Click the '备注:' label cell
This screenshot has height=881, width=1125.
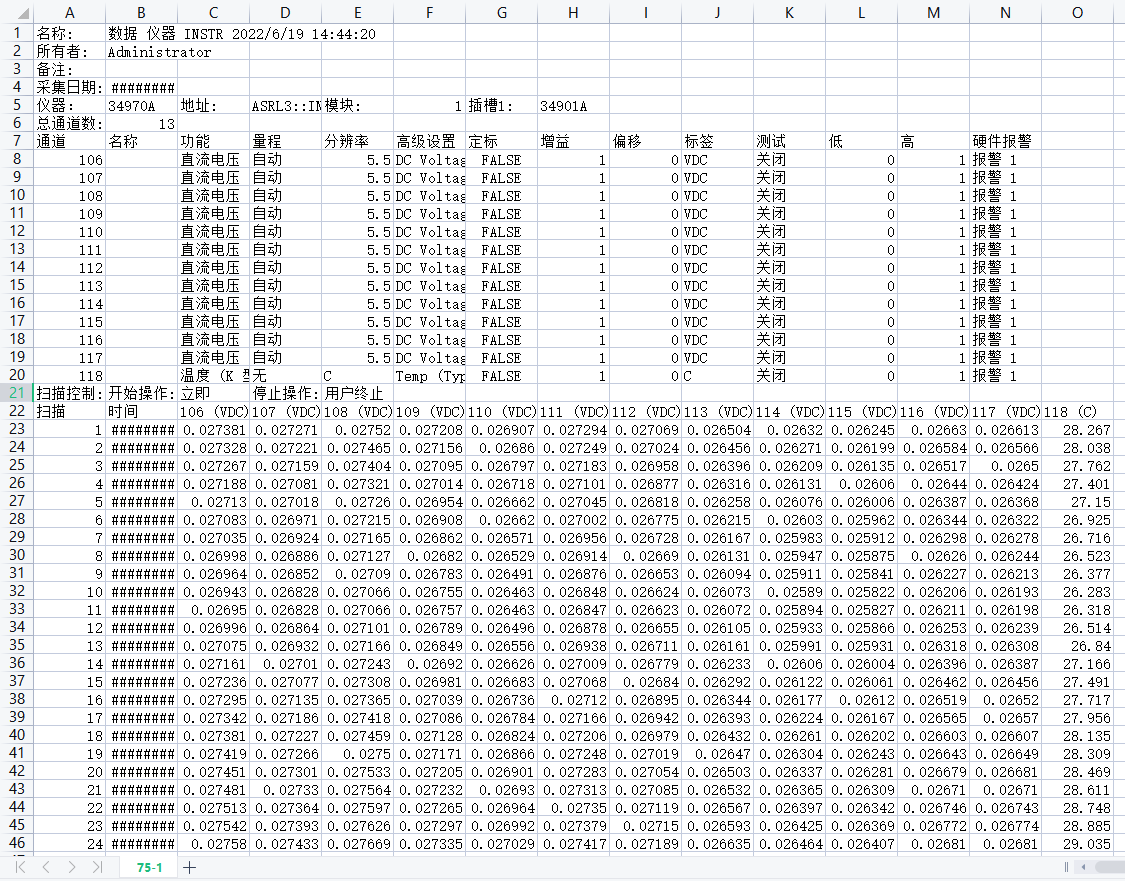[70, 70]
